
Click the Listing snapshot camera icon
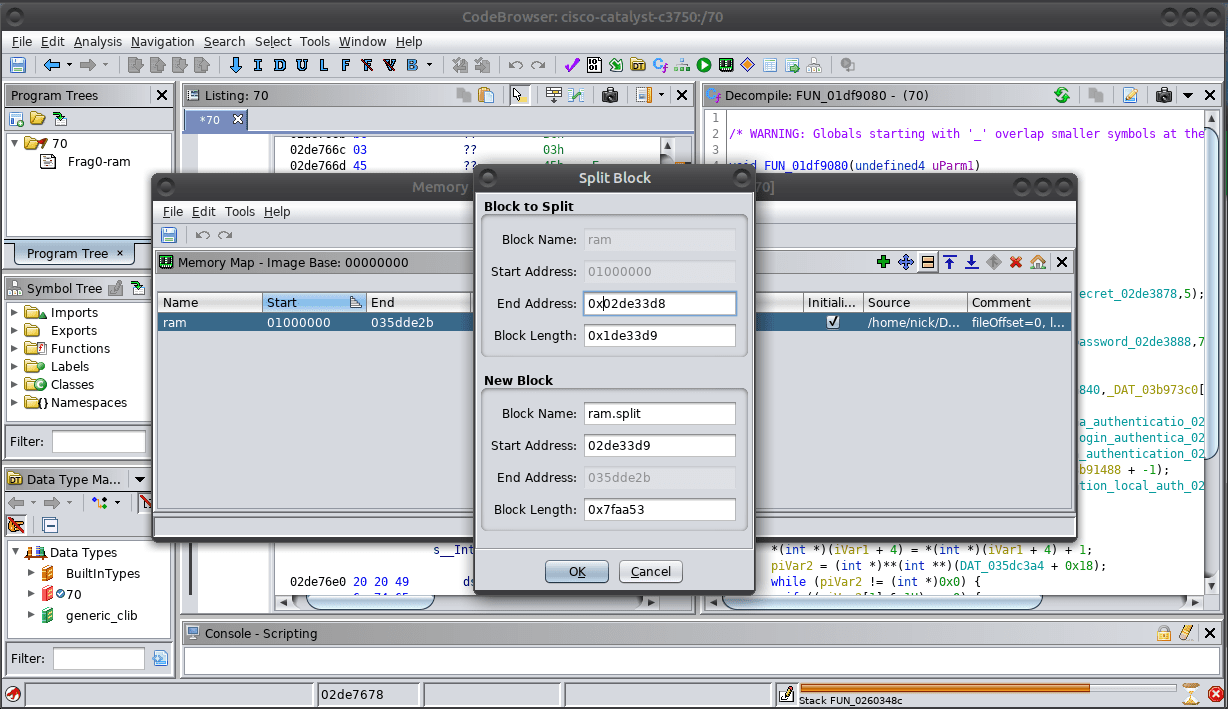click(x=609, y=95)
